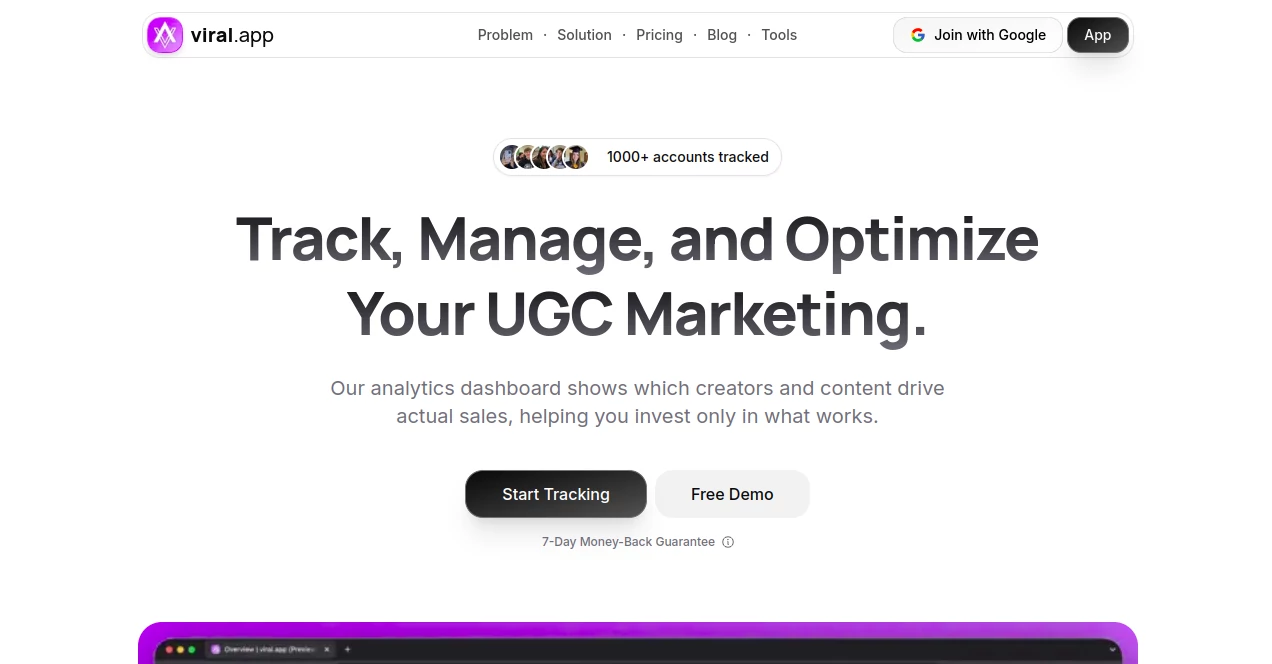Click the Google G icon in the sign-in button

click(x=917, y=35)
